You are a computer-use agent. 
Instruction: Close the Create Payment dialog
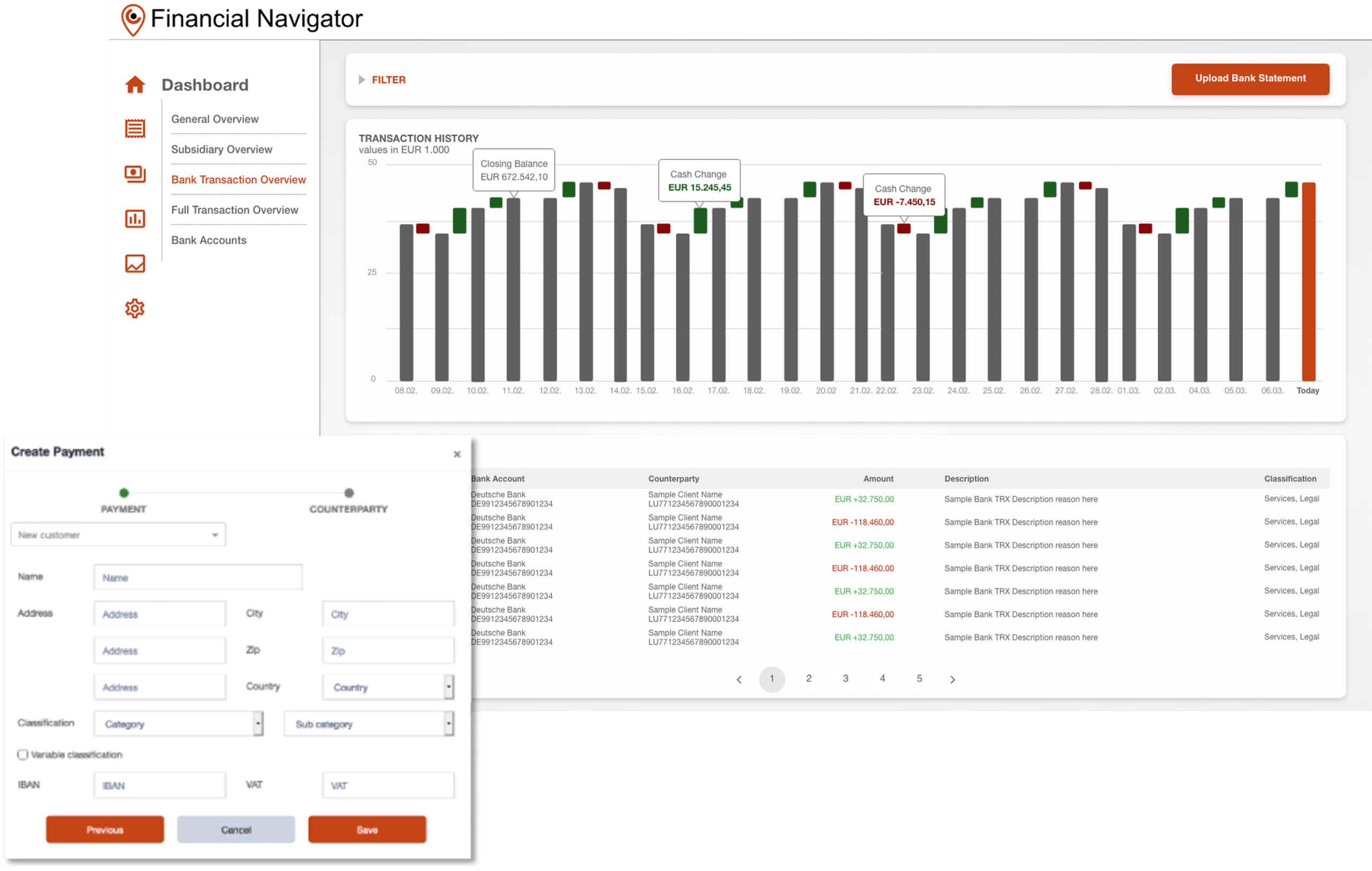457,454
